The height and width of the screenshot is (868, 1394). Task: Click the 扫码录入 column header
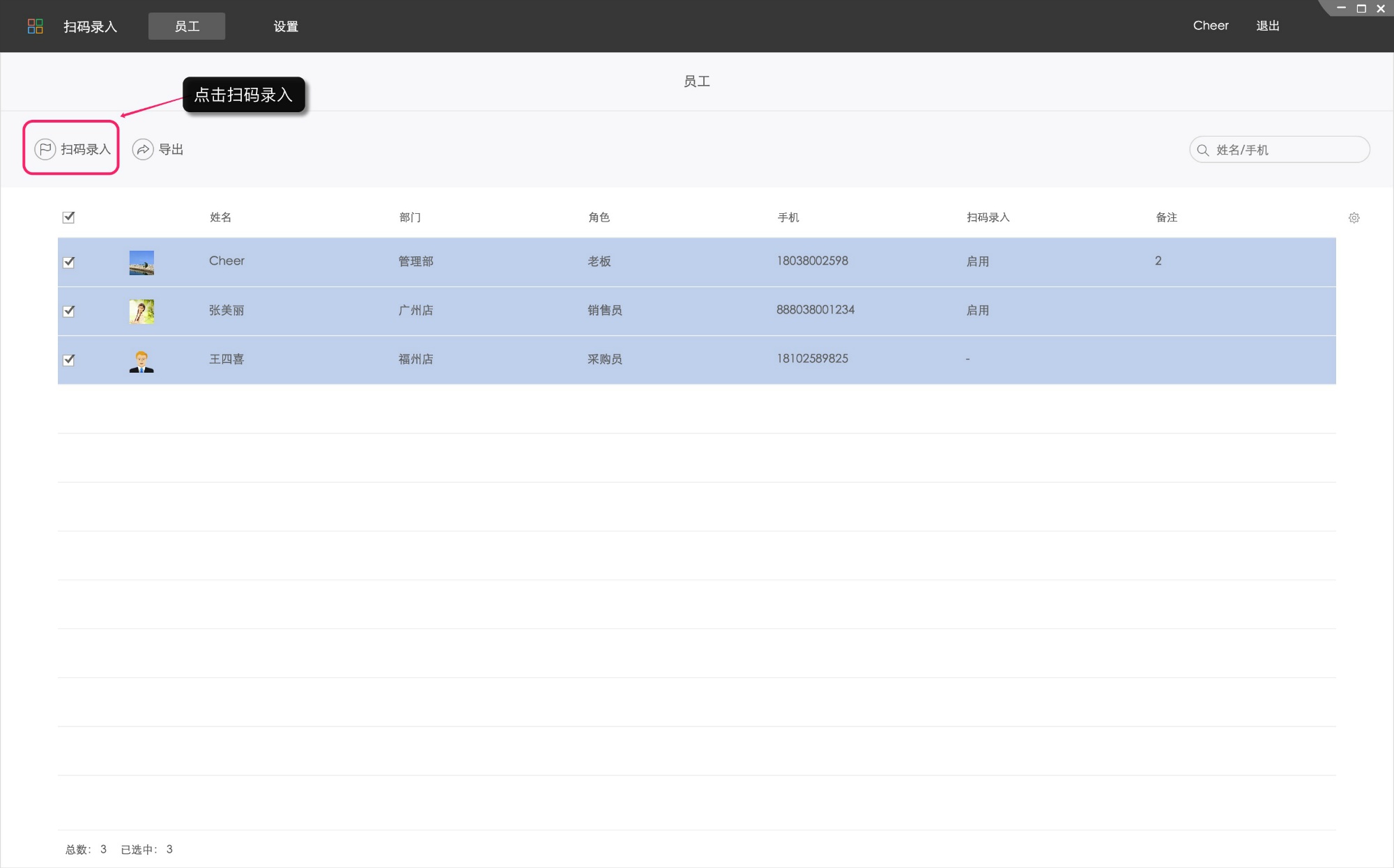(x=988, y=217)
